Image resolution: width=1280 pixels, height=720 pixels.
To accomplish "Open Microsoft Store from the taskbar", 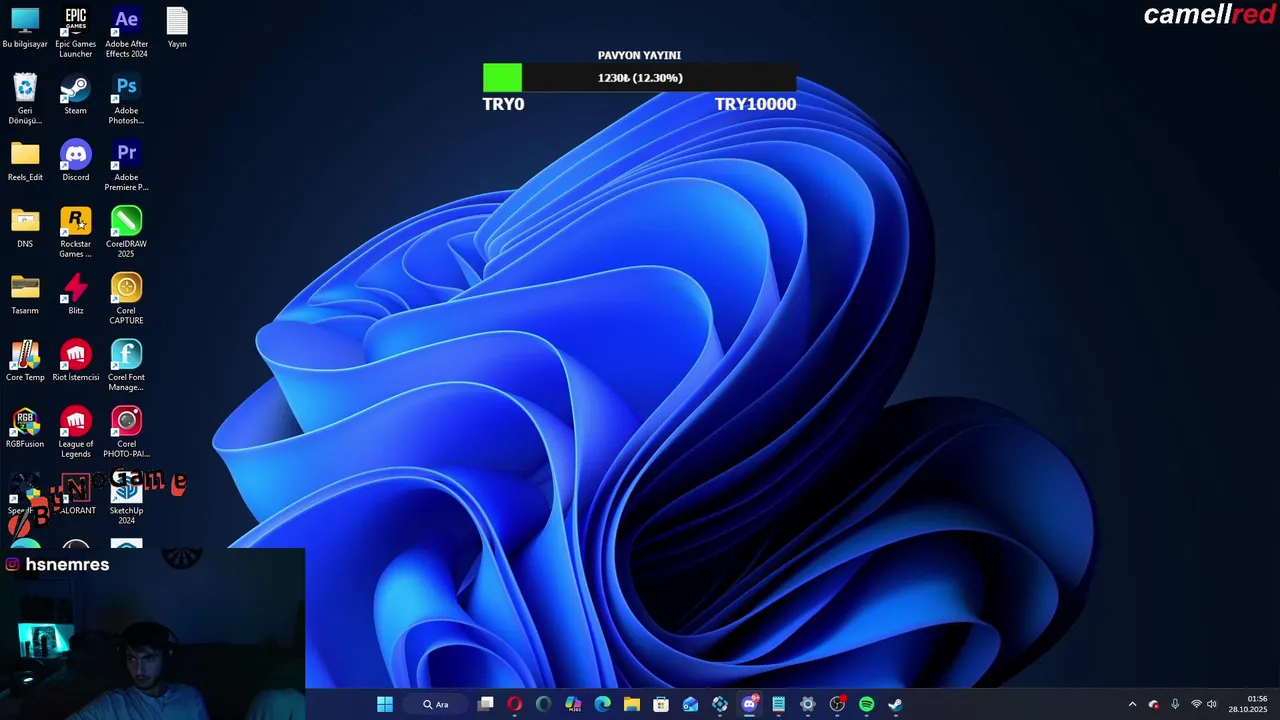I will click(x=661, y=704).
